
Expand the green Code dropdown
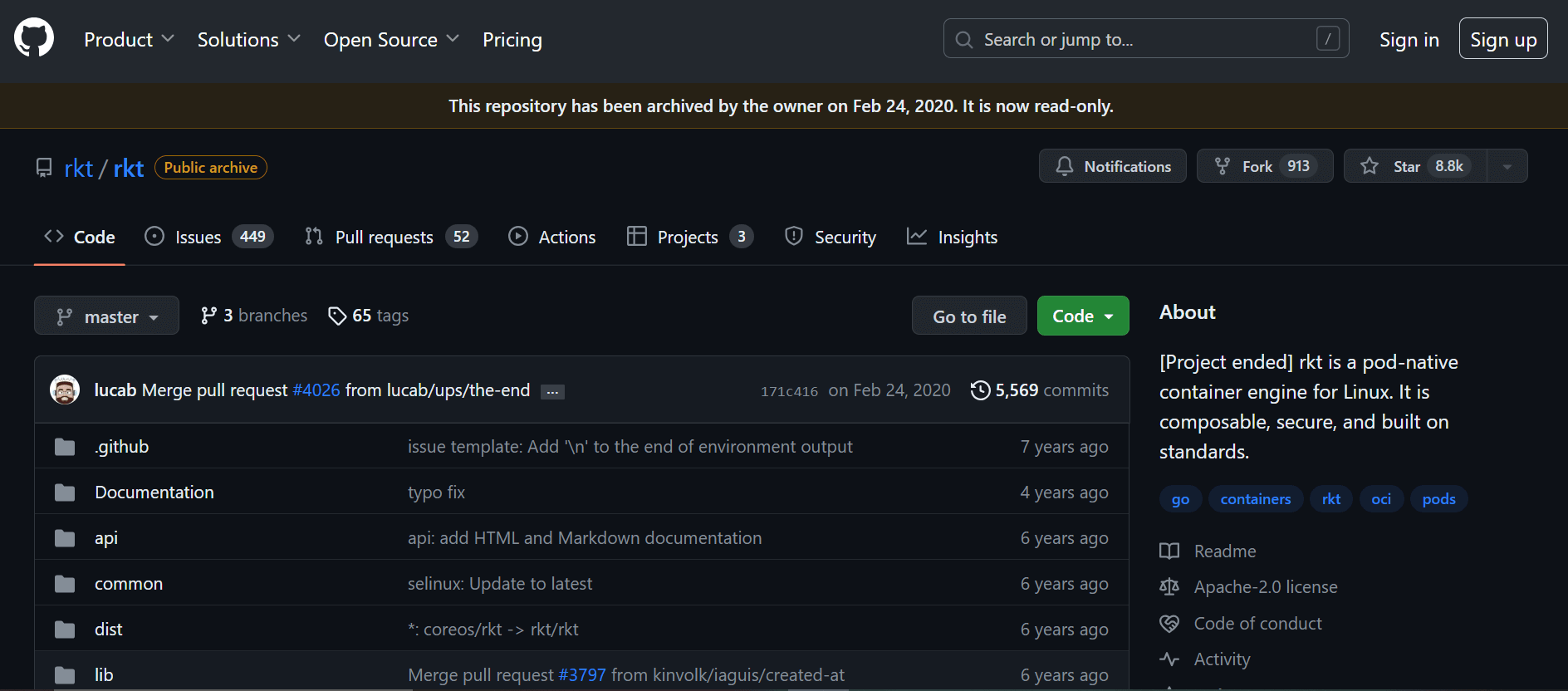(1082, 316)
